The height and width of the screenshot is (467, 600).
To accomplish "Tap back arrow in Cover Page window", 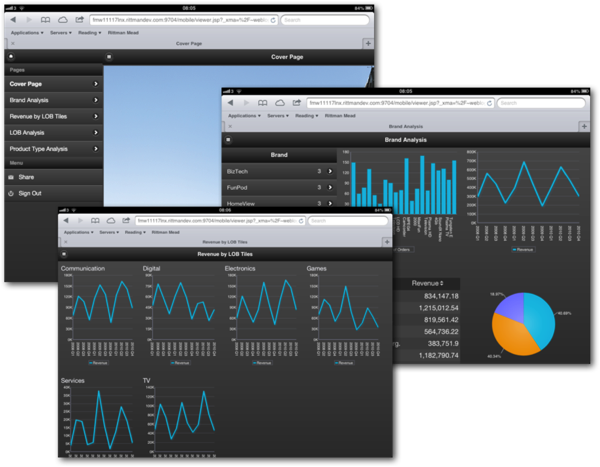I will tap(13, 20).
